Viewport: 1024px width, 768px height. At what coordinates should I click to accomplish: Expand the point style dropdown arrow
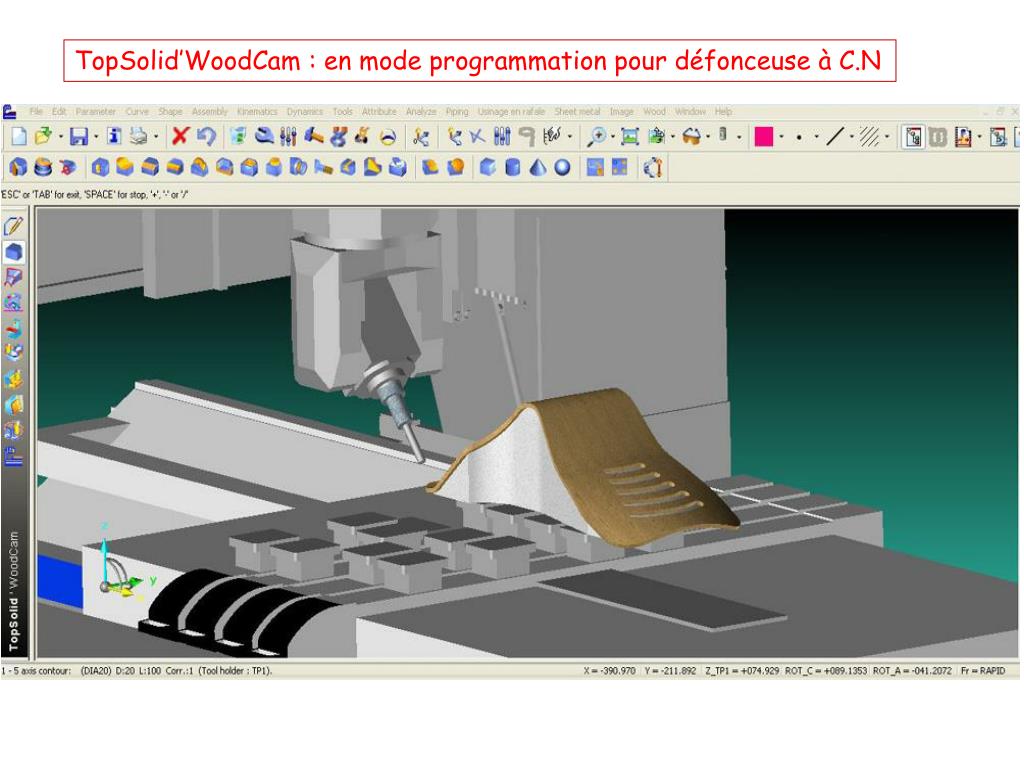(x=816, y=136)
